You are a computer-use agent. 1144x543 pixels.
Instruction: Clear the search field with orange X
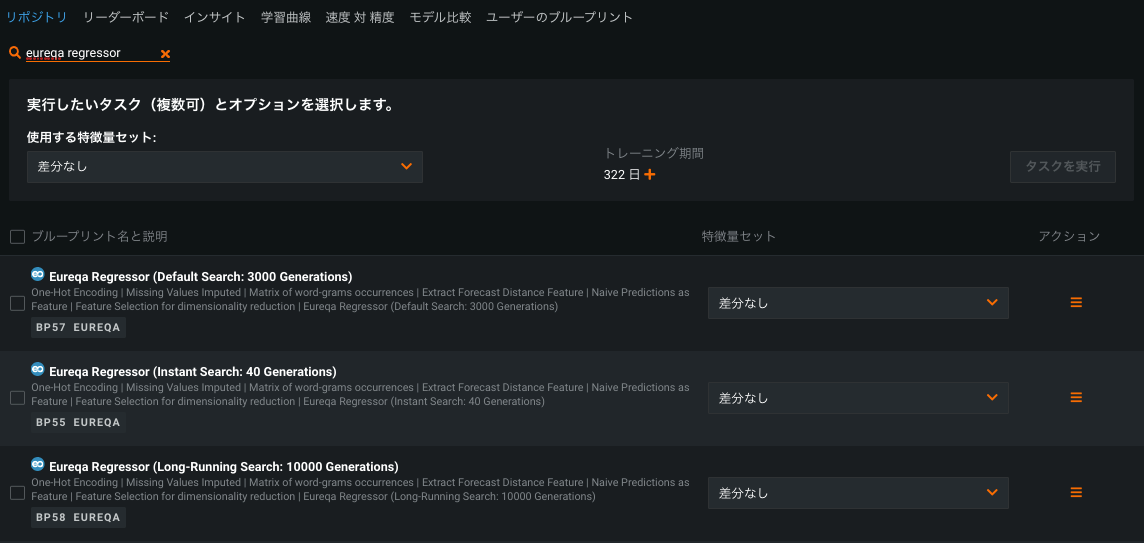tap(165, 54)
